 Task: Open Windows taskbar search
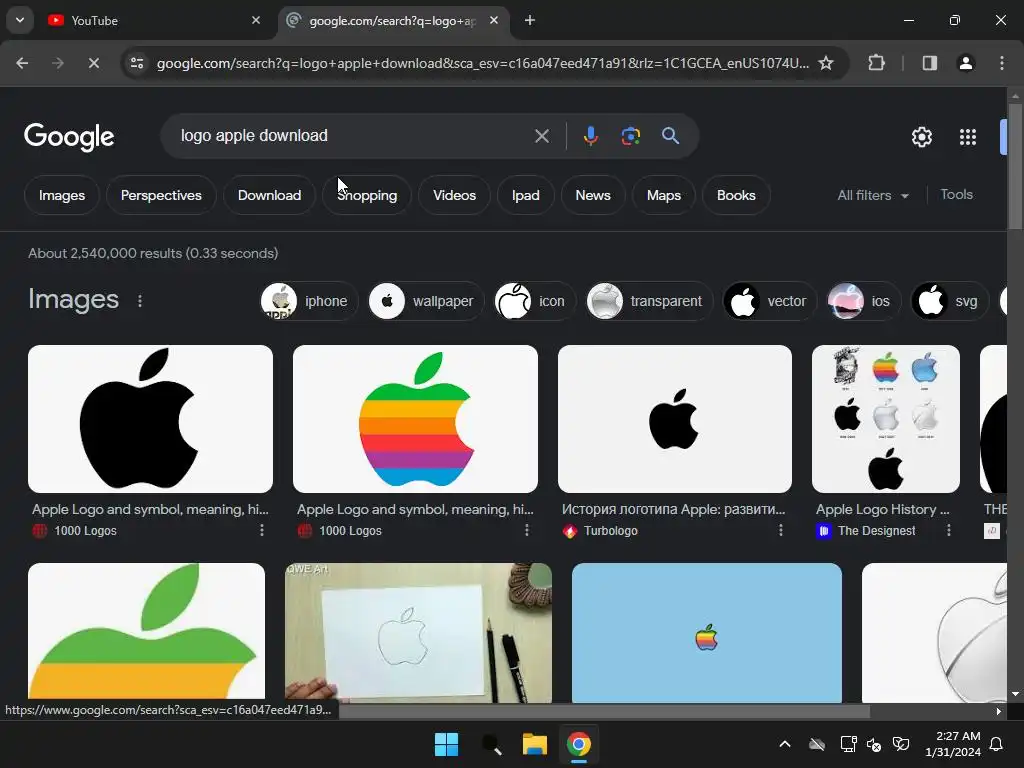point(491,744)
